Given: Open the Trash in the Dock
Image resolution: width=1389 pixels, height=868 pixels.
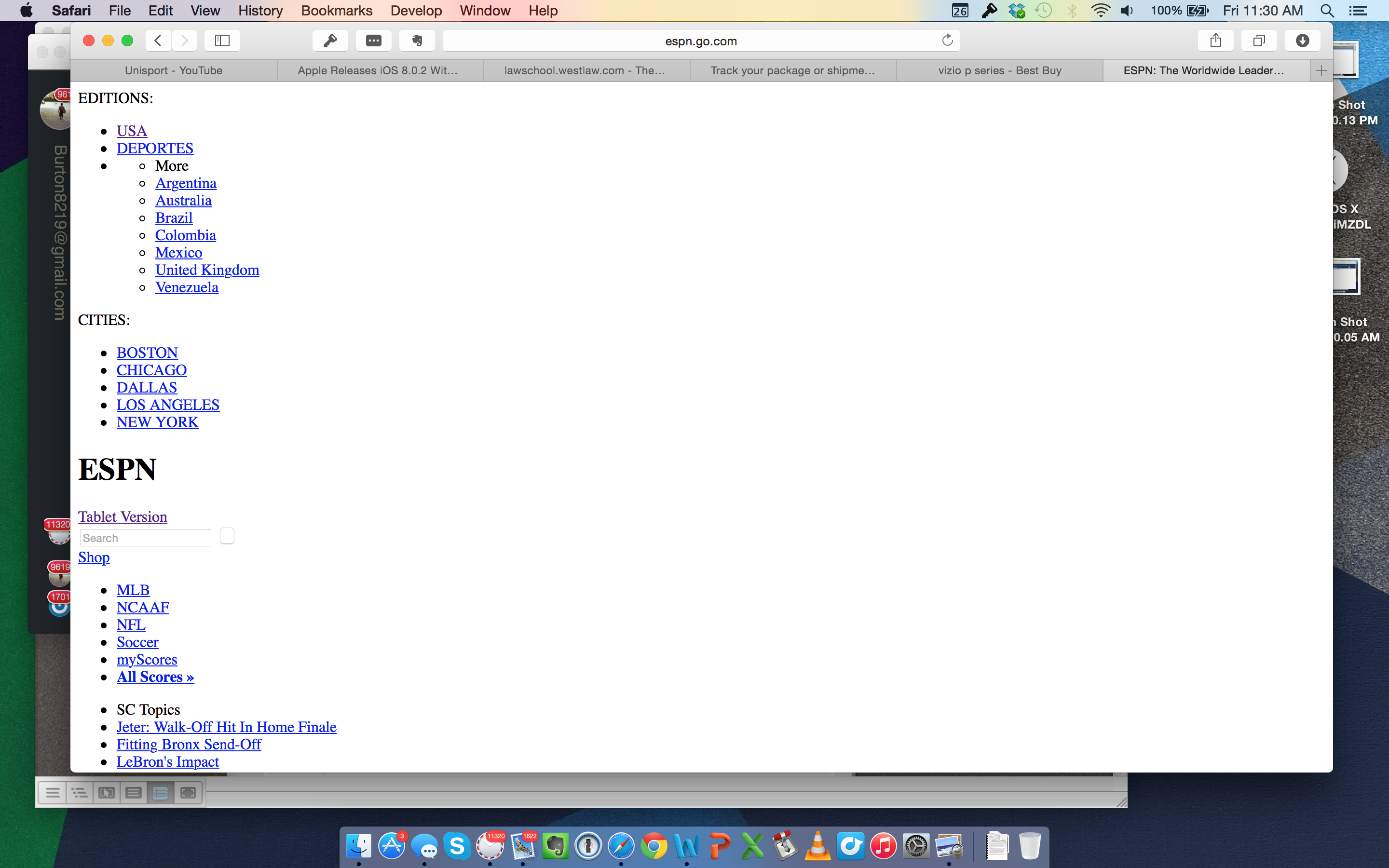Looking at the screenshot, I should pos(1030,846).
